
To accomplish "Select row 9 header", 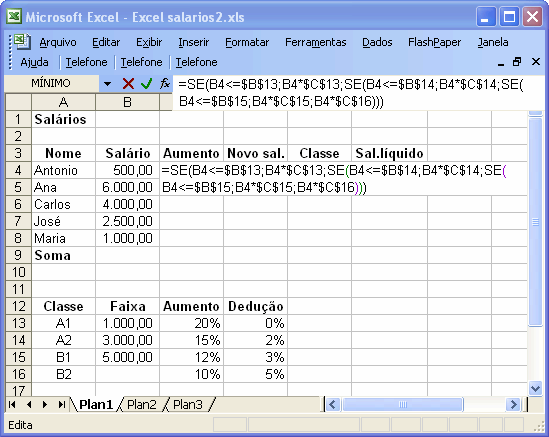I will [x=19, y=255].
